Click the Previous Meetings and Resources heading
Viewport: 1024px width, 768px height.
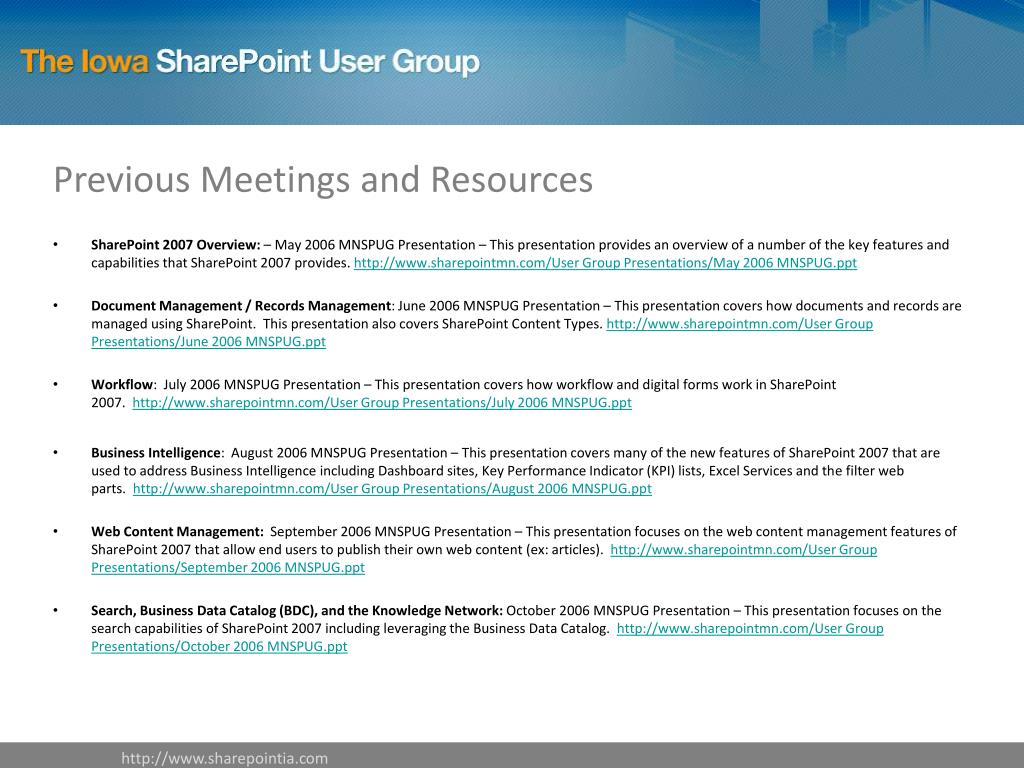pyautogui.click(x=323, y=180)
